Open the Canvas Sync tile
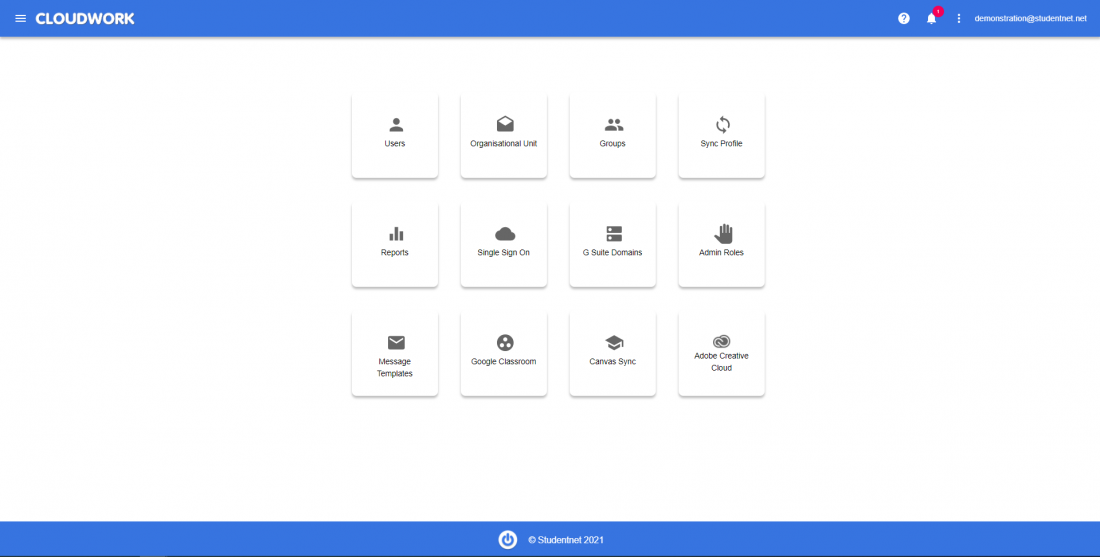Image resolution: width=1100 pixels, height=557 pixels. (x=613, y=354)
